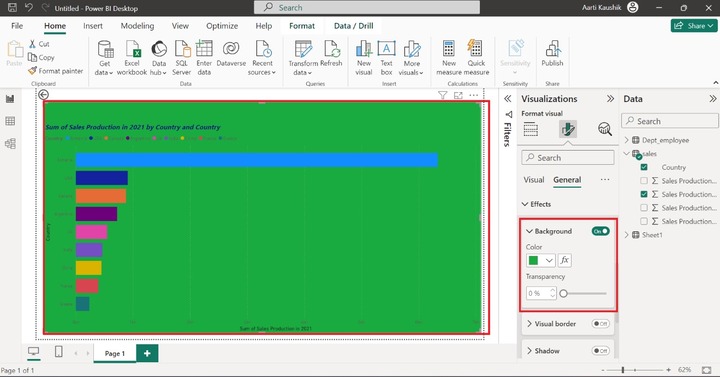Open the Analytics pane magnifier icon
The height and width of the screenshot is (377, 720).
(x=605, y=129)
